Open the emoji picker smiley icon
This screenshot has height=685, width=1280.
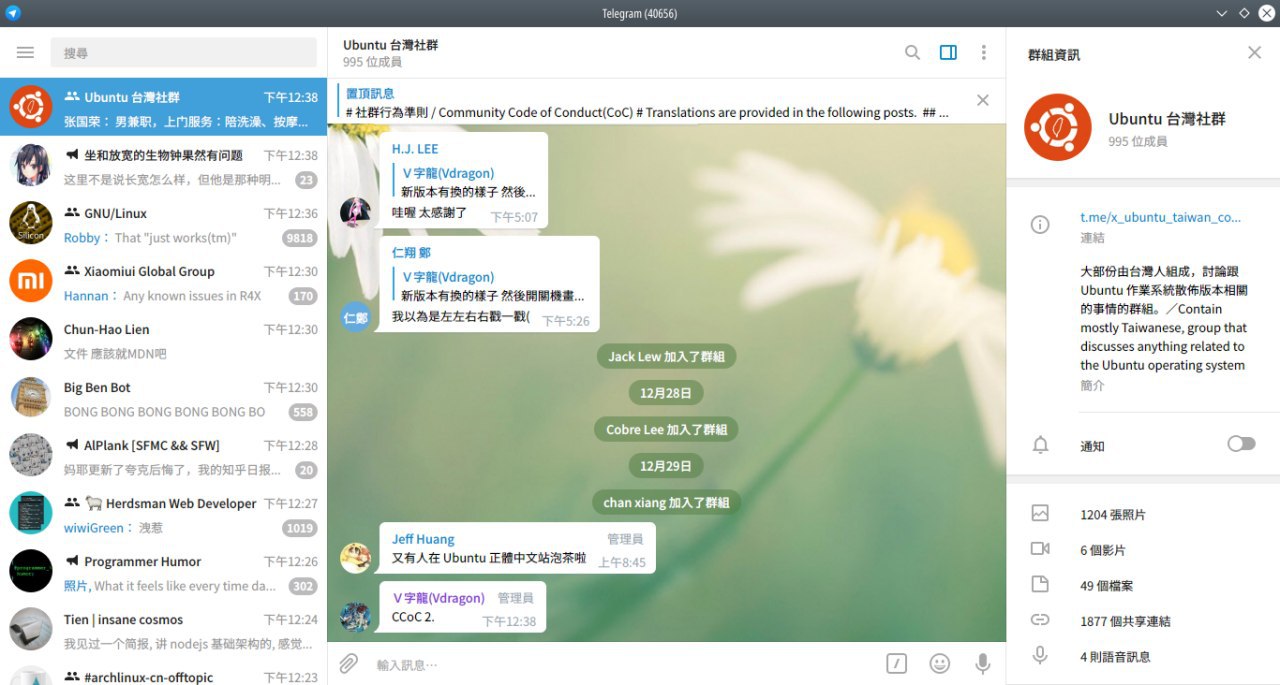940,663
